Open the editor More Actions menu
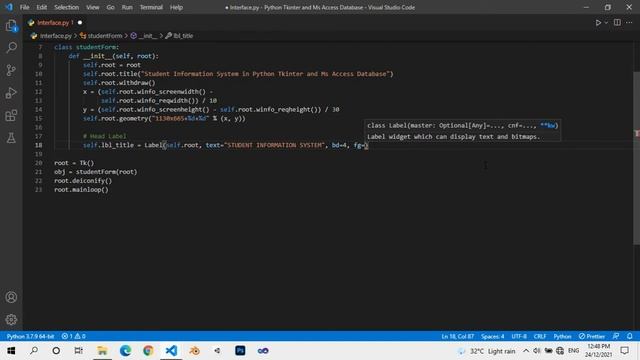The image size is (640, 360). pos(629,23)
